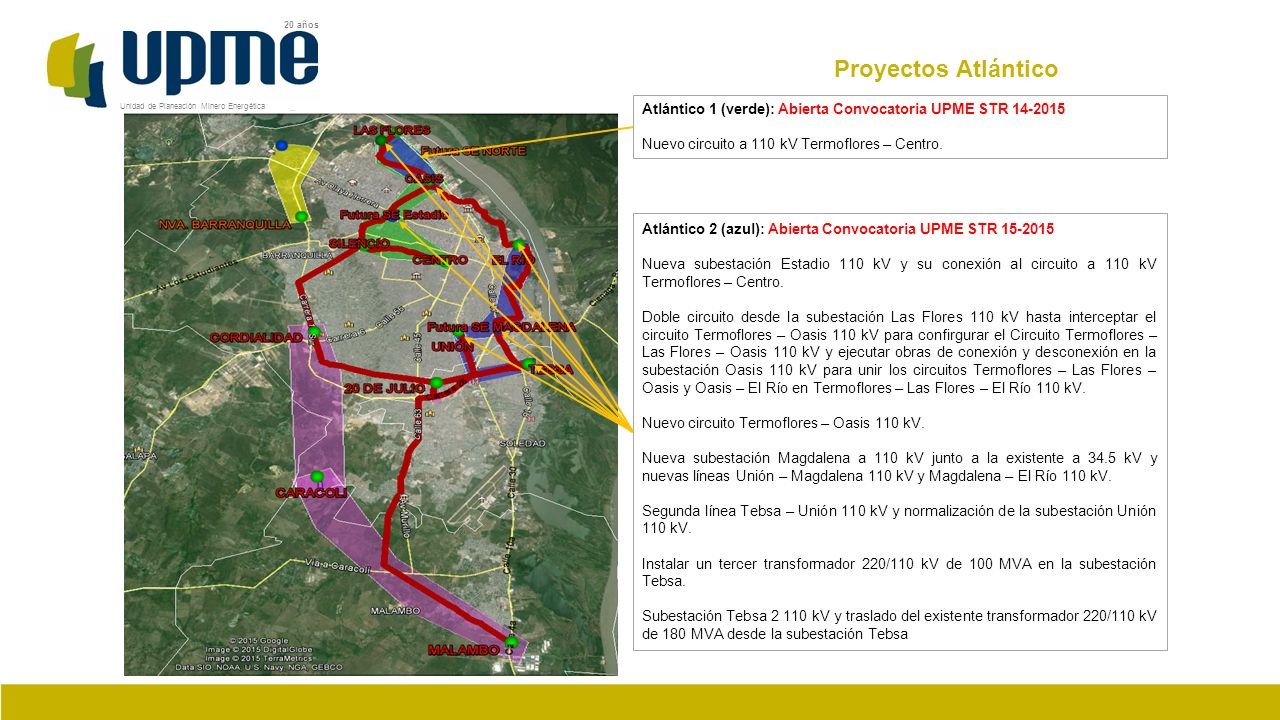Click the green marker above NVA. BARRANQUILLA label
1280x720 pixels.
(x=301, y=216)
